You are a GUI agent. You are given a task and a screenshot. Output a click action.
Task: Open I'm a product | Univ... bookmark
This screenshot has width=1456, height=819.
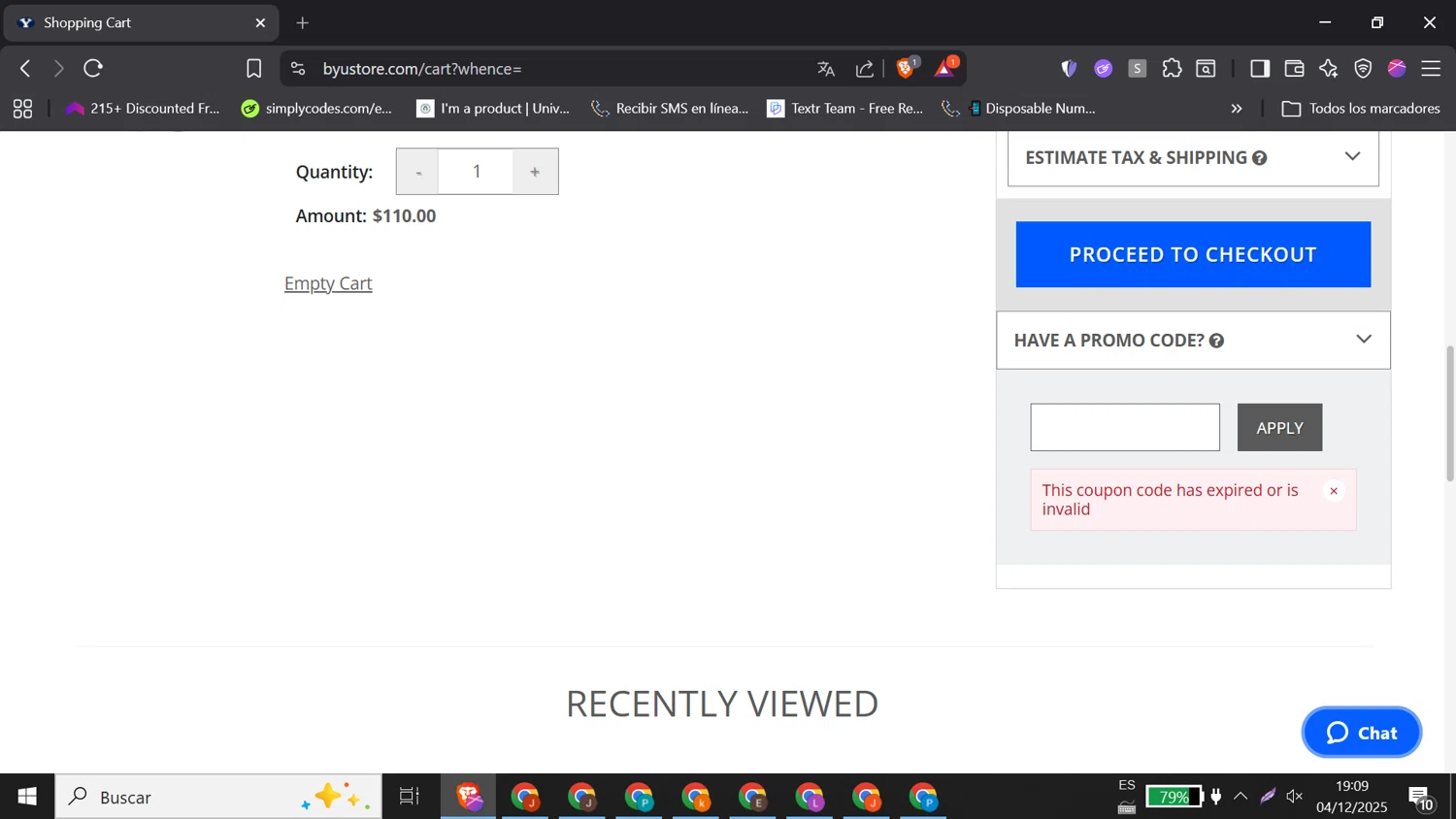(x=493, y=109)
